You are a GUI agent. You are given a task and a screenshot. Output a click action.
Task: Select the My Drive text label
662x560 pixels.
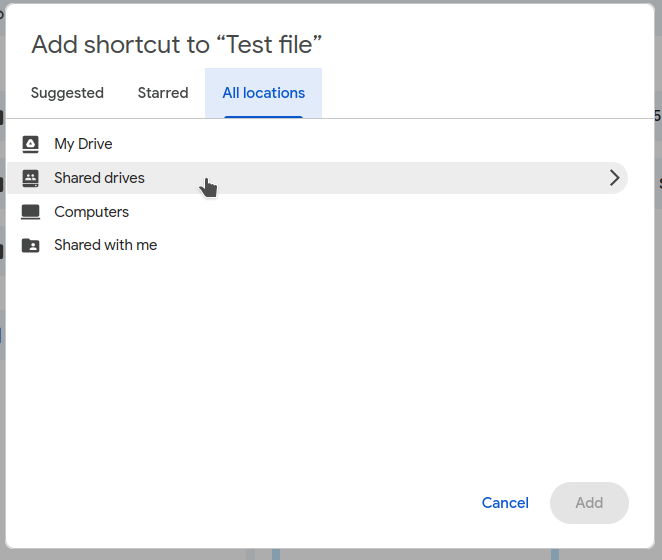[x=83, y=144]
